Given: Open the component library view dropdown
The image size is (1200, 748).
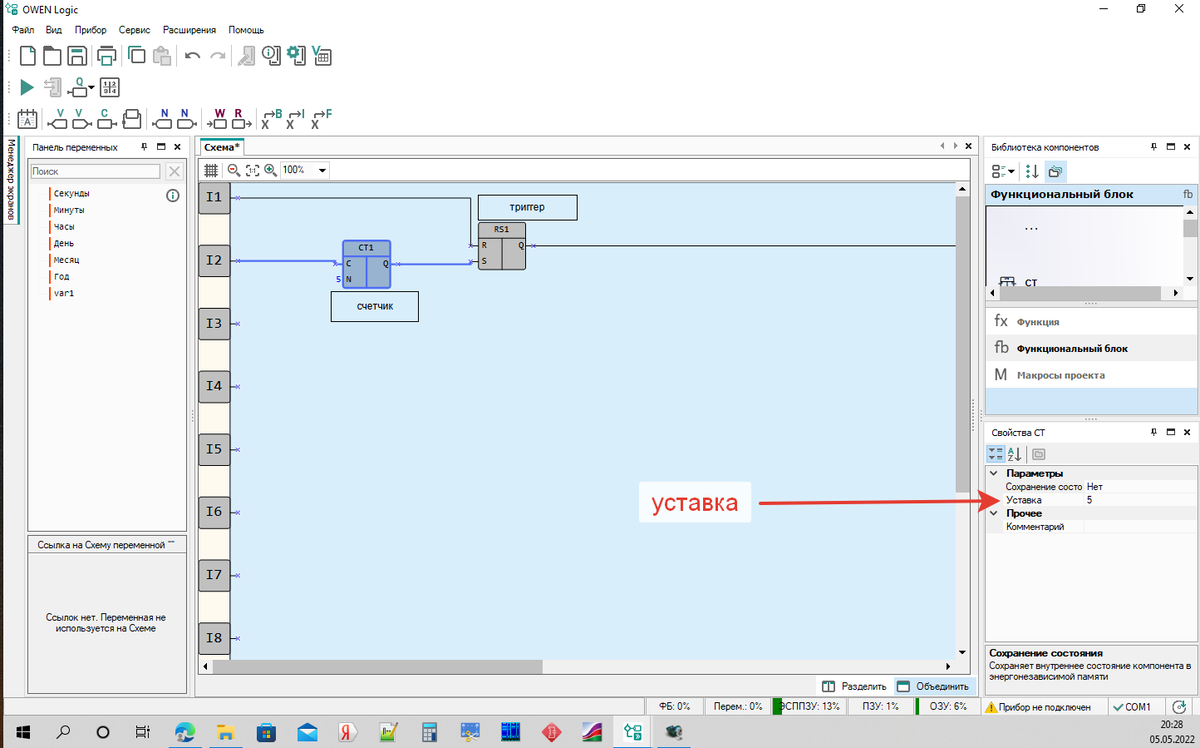Looking at the screenshot, I should tap(1003, 171).
